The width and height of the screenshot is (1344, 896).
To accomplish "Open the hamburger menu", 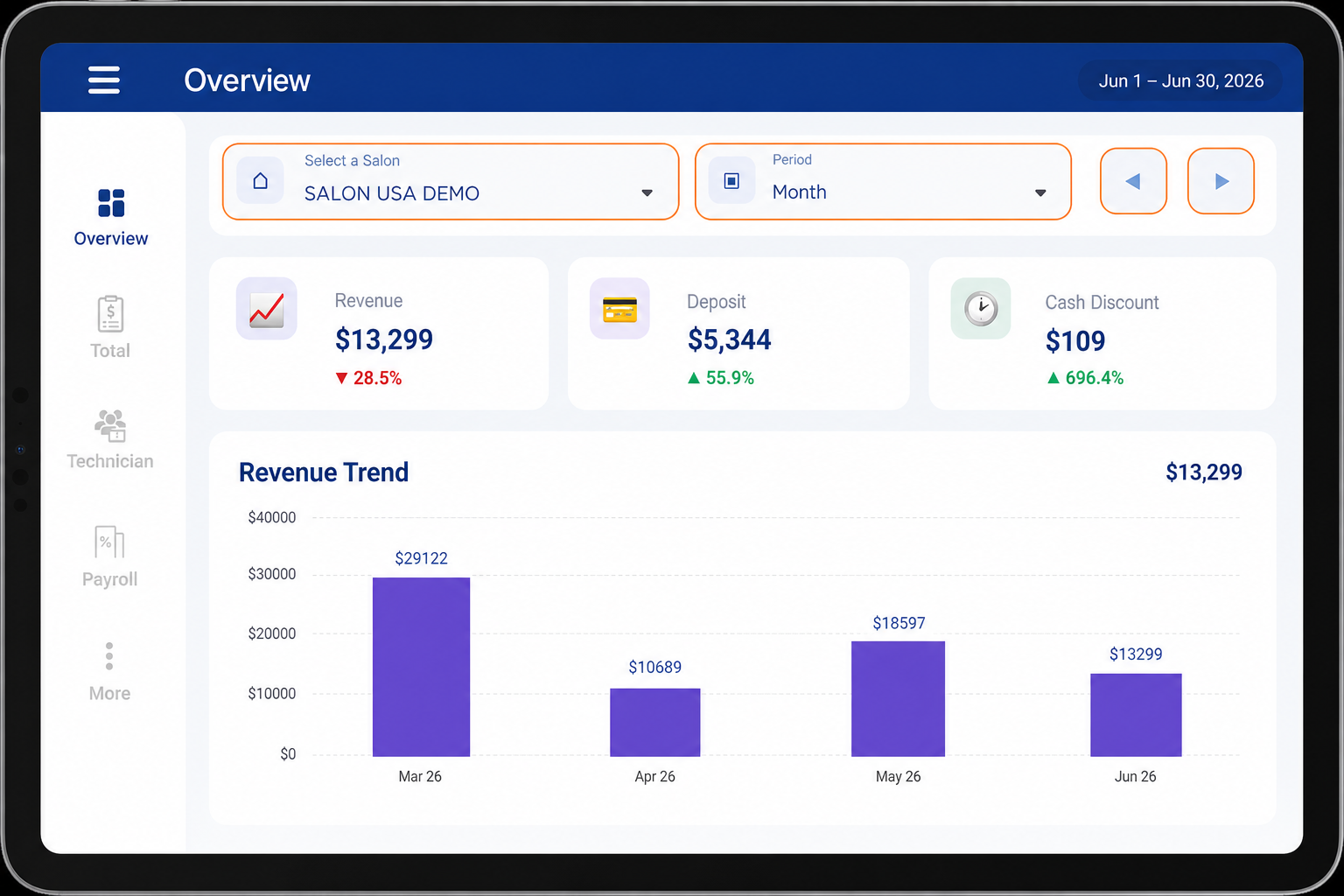I will point(103,80).
